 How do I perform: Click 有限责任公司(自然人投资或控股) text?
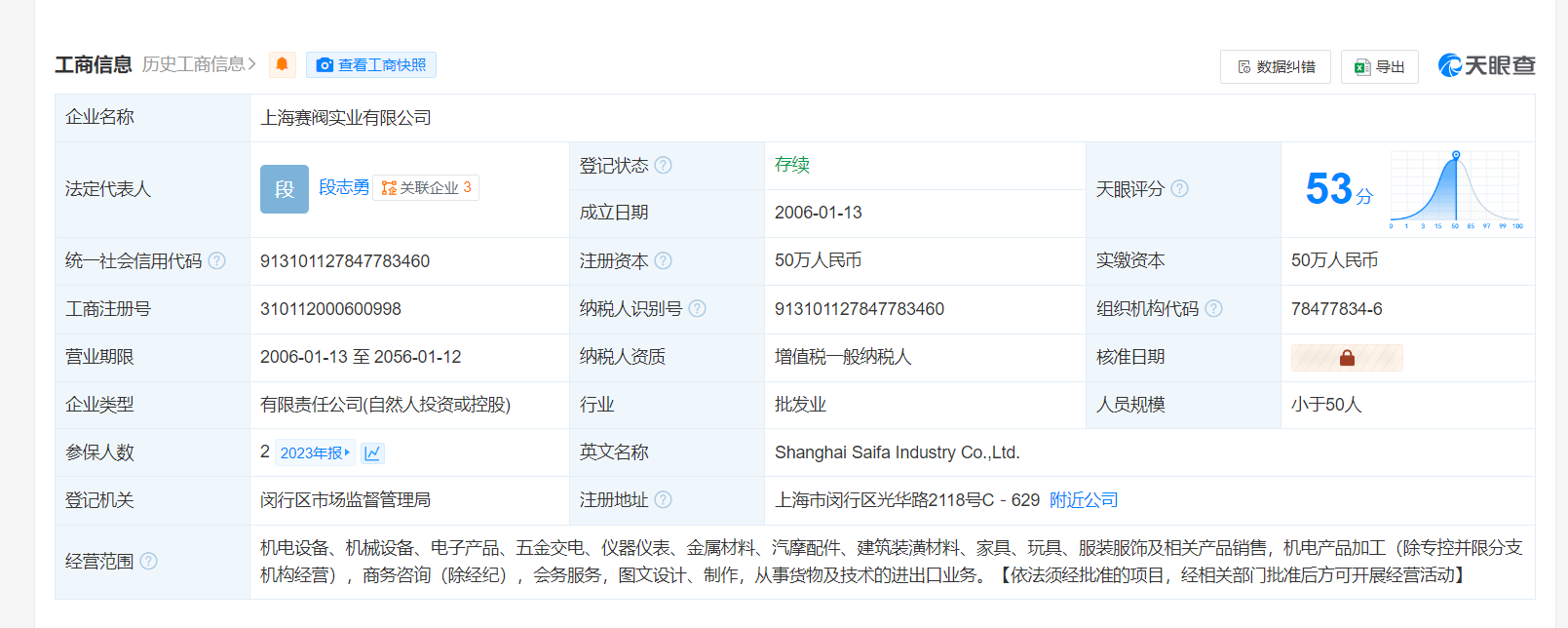[385, 405]
